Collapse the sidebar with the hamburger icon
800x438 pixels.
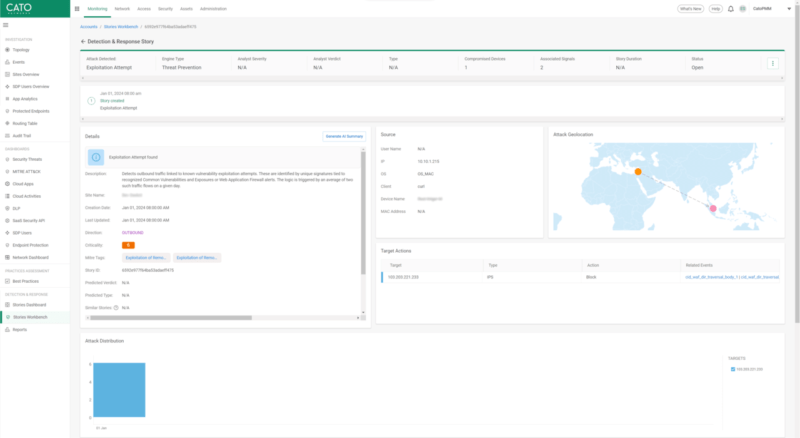click(6, 24)
